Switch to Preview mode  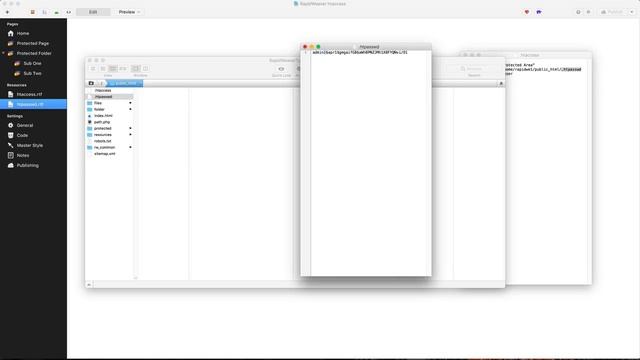(129, 12)
